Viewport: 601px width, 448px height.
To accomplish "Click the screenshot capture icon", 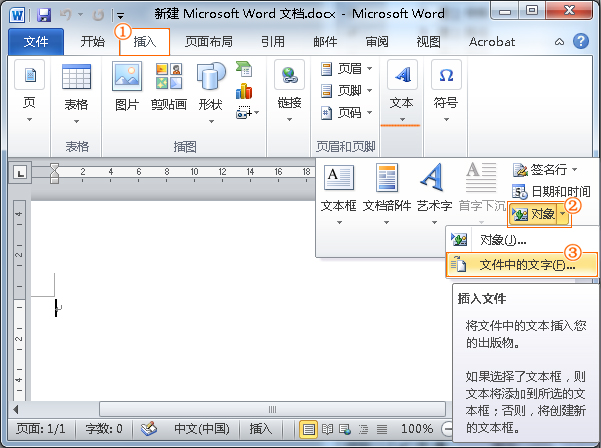I will pyautogui.click(x=244, y=113).
